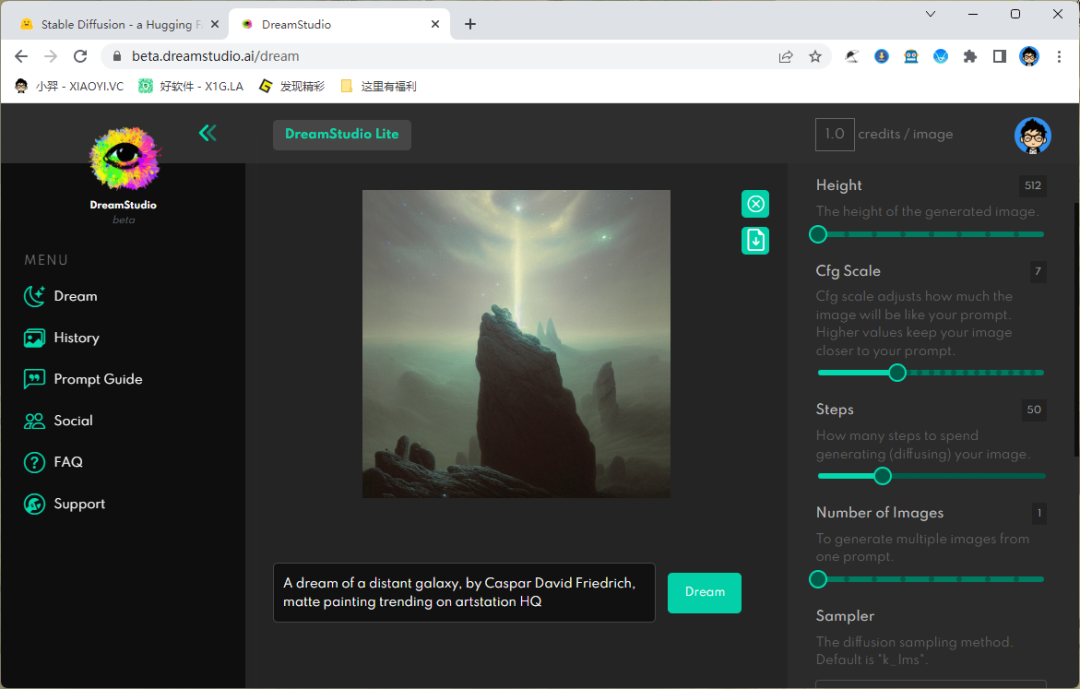Select the DreamStudio browser tab
The image size is (1080, 689).
(x=341, y=24)
